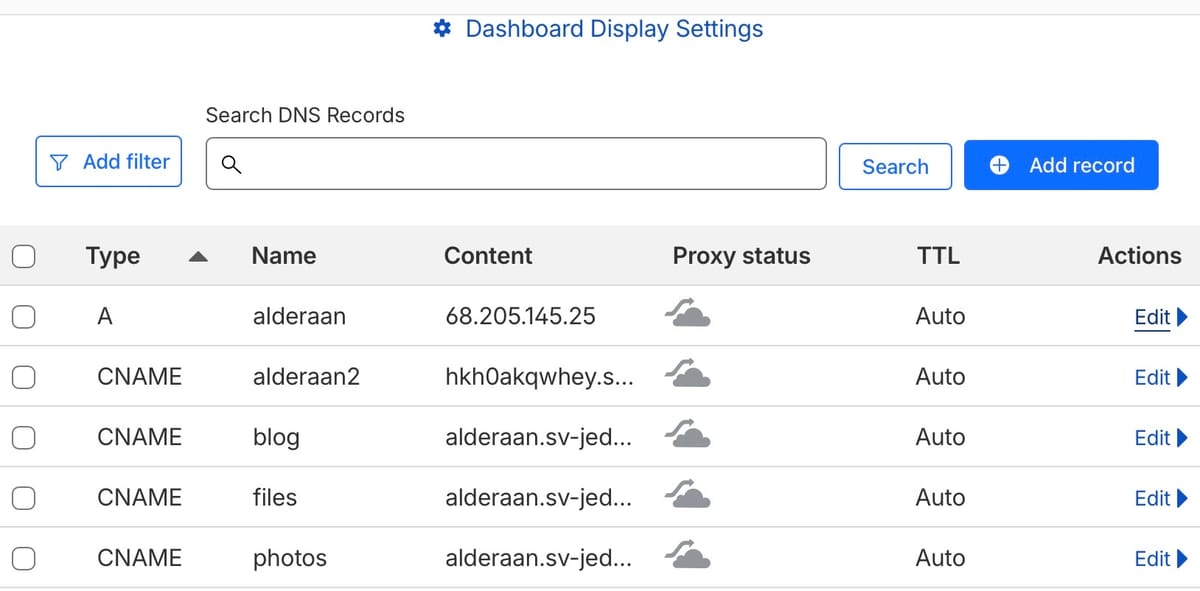Click the proxy cloud icon on the blog row

point(687,437)
